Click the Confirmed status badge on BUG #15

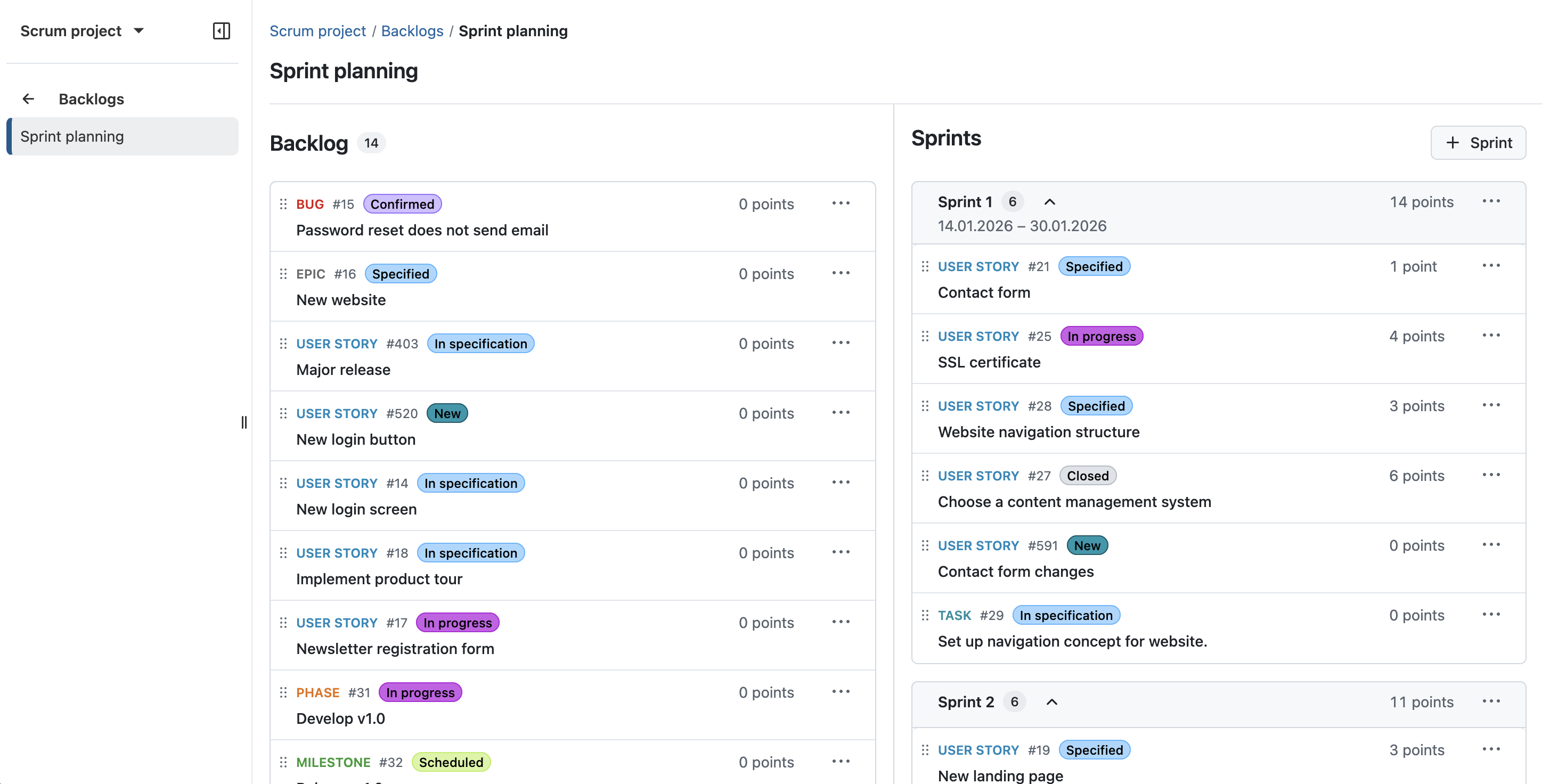click(402, 203)
